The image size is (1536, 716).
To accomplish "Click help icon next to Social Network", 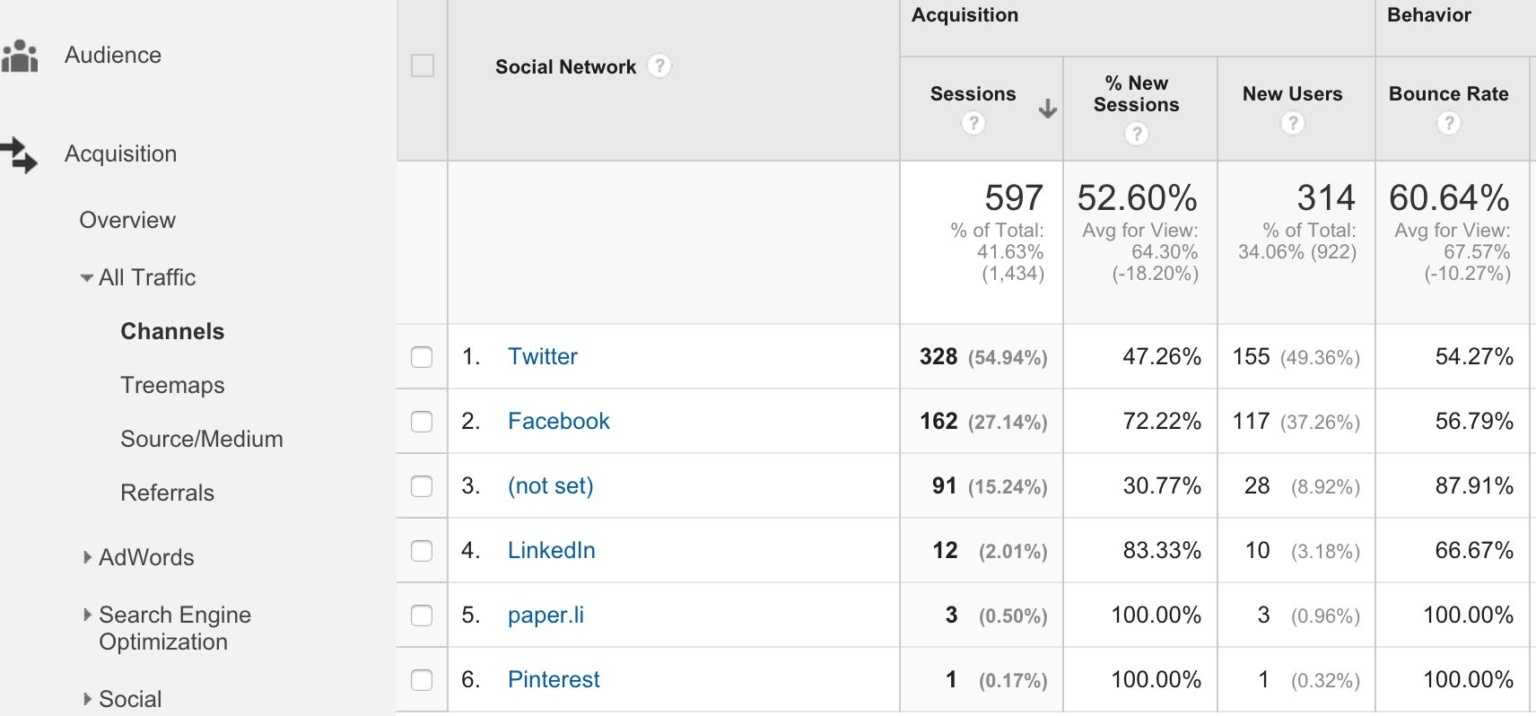I will pyautogui.click(x=658, y=67).
